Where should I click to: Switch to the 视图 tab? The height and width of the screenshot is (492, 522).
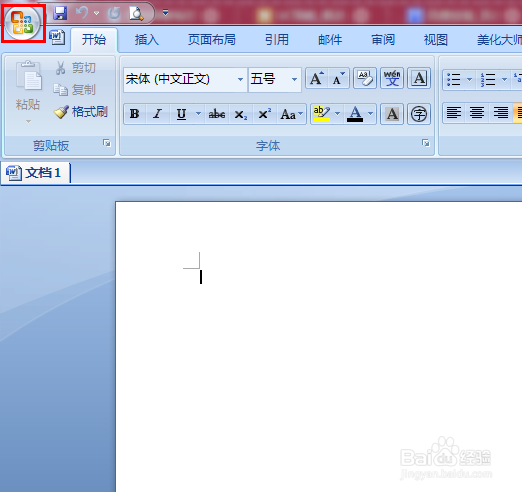[x=436, y=40]
